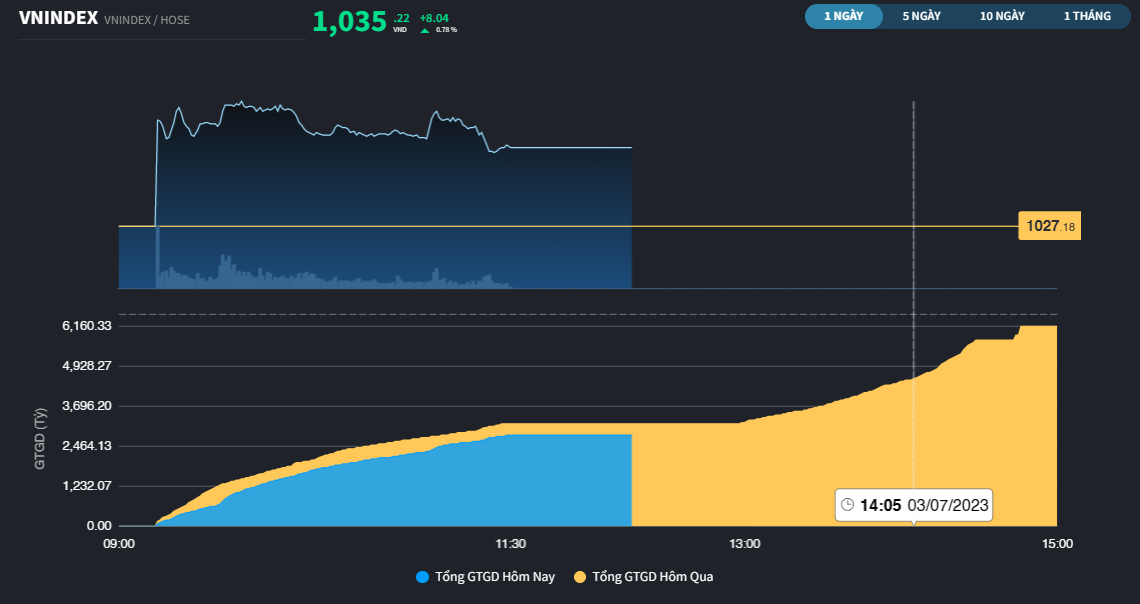Screen dimensions: 1140x604
Task: Click the blue dot legend marker
Action: 420,576
